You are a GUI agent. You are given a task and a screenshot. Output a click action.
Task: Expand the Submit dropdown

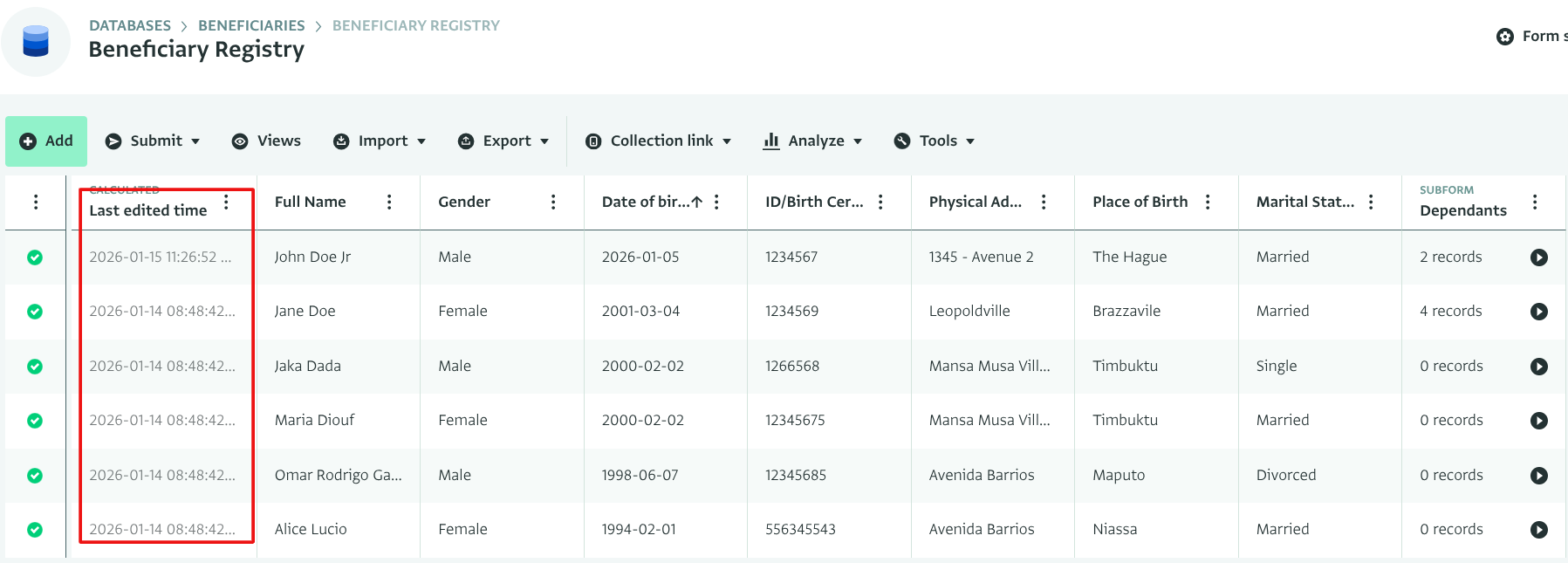click(153, 141)
